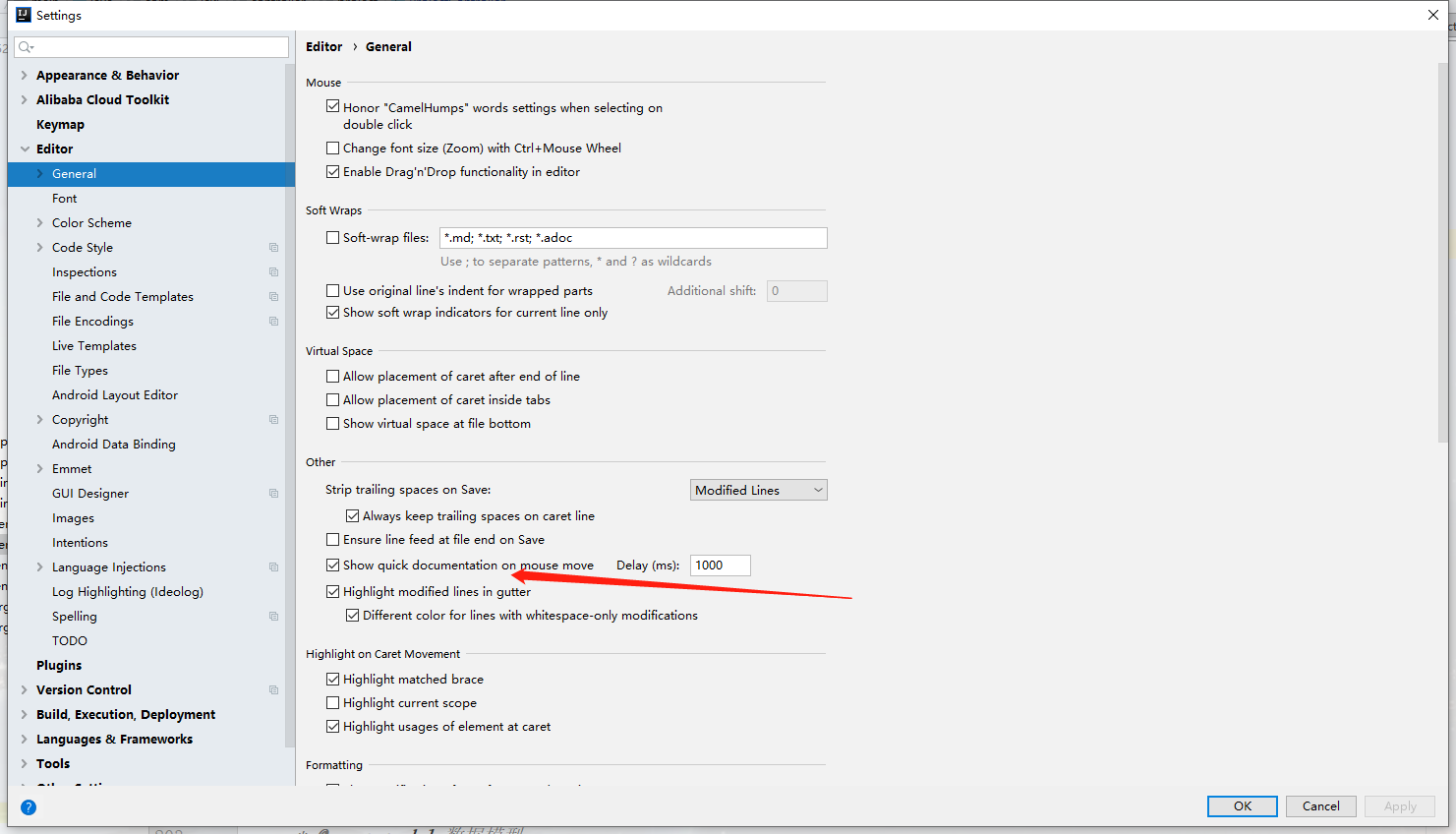The height and width of the screenshot is (834, 1456).
Task: Click the IntelliJ icon in the Settings title bar
Action: tap(24, 15)
